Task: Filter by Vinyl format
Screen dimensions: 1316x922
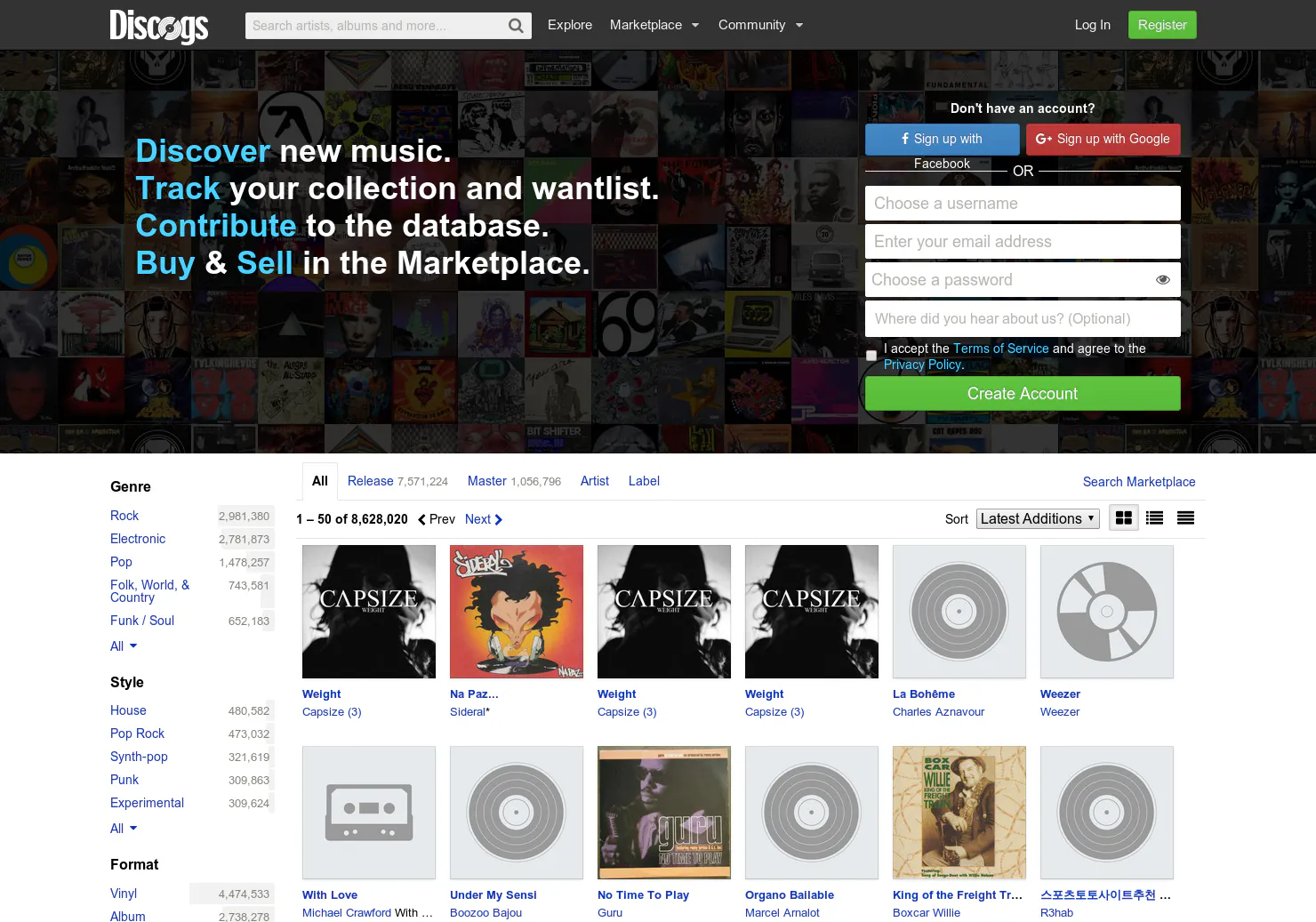Action: 124,894
